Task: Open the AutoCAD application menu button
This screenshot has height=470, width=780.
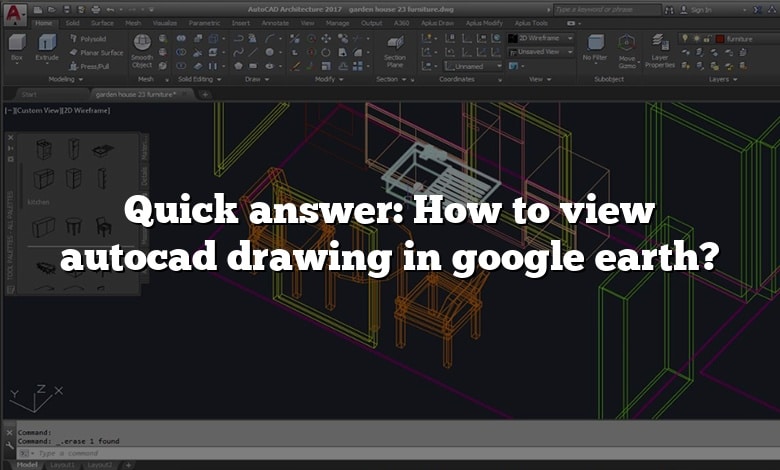Action: click(14, 14)
